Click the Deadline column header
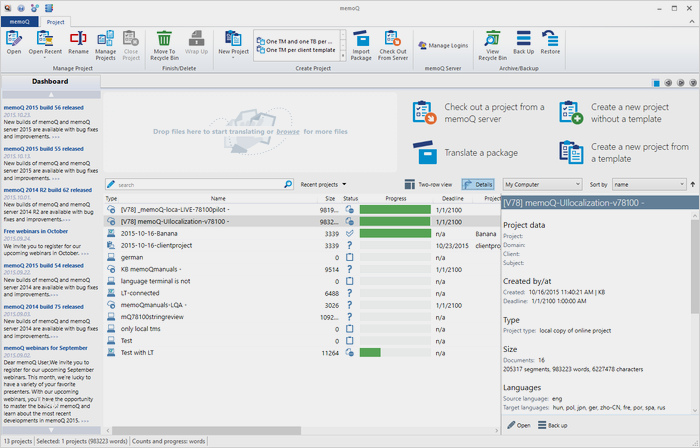700x448 pixels. pos(453,198)
